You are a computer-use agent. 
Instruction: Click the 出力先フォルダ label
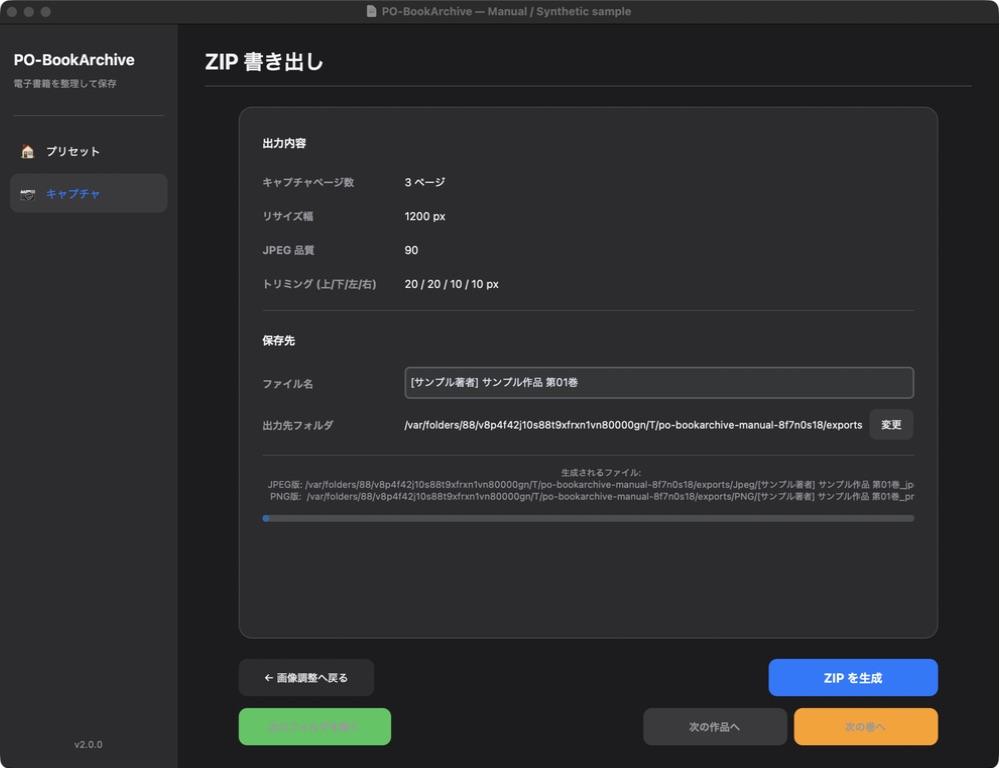[x=298, y=425]
